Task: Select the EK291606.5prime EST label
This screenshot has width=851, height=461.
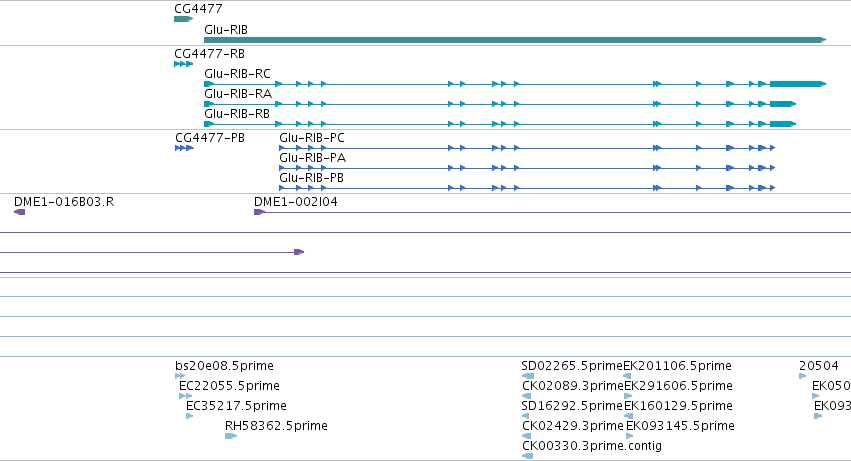Action: point(678,386)
